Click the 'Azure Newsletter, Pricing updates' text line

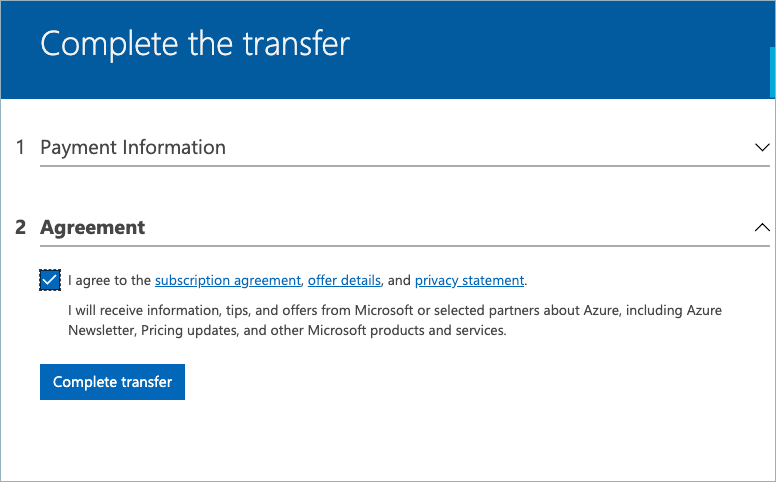point(200,330)
